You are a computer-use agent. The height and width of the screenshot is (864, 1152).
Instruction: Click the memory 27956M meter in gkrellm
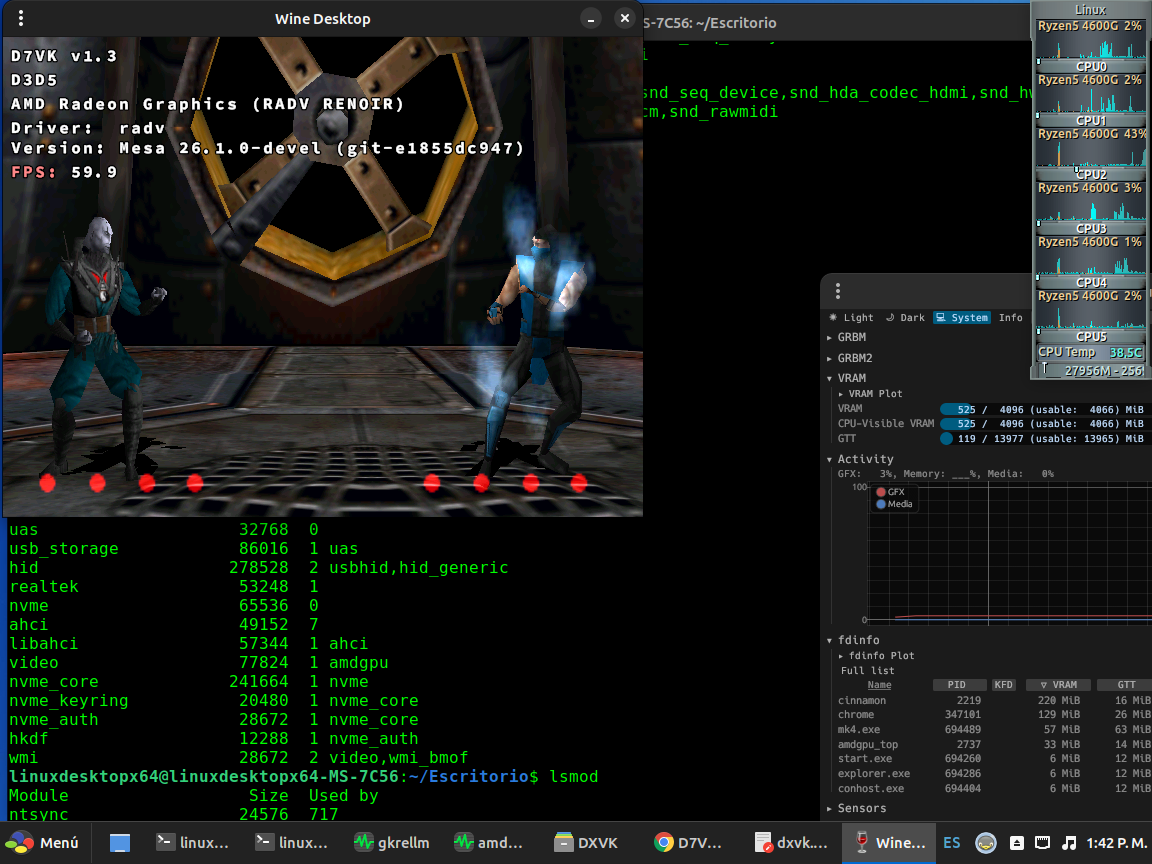tap(1090, 371)
